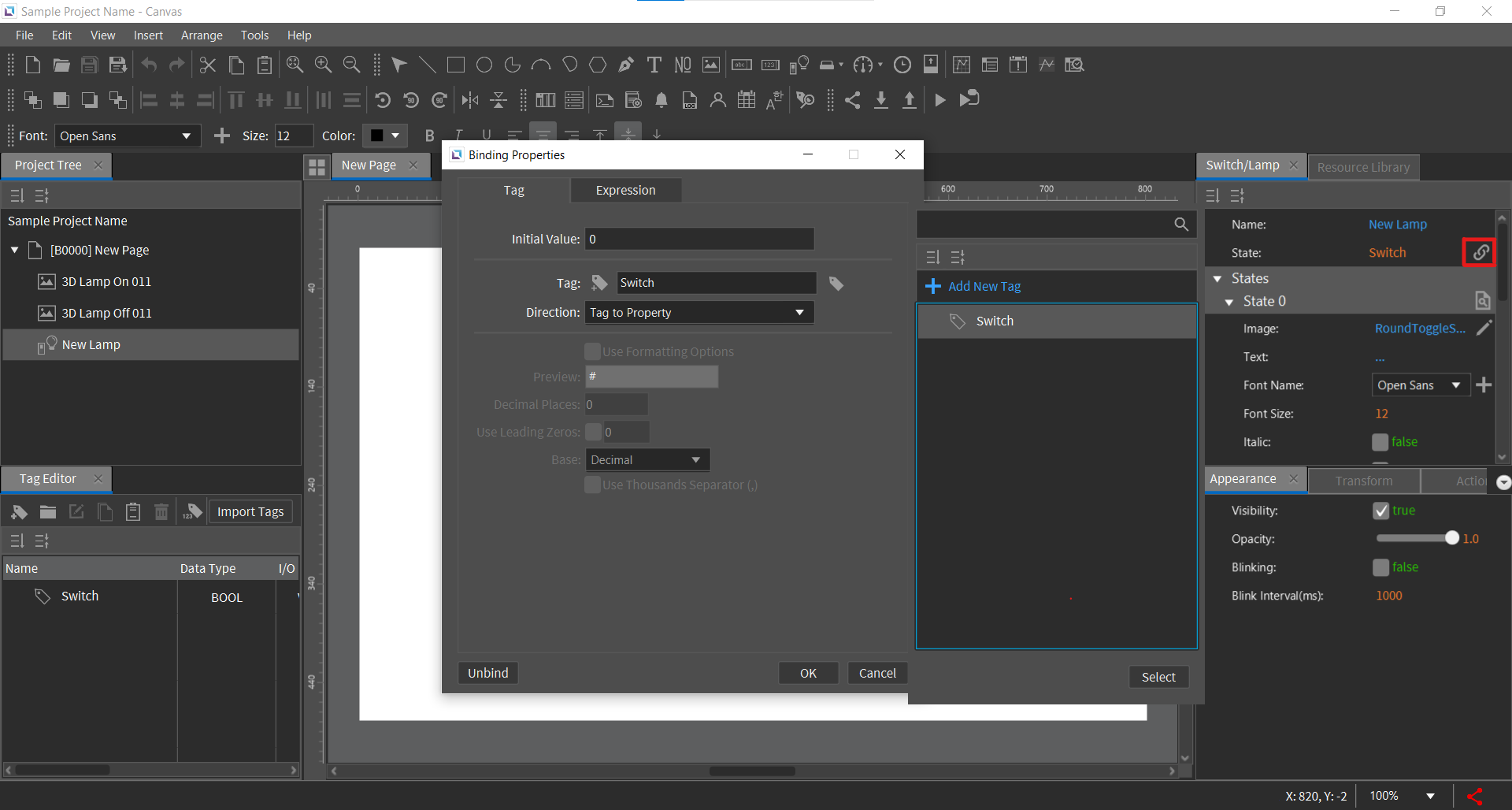Select the Text tool in toolbar
This screenshot has height=810, width=1512.
pyautogui.click(x=654, y=65)
